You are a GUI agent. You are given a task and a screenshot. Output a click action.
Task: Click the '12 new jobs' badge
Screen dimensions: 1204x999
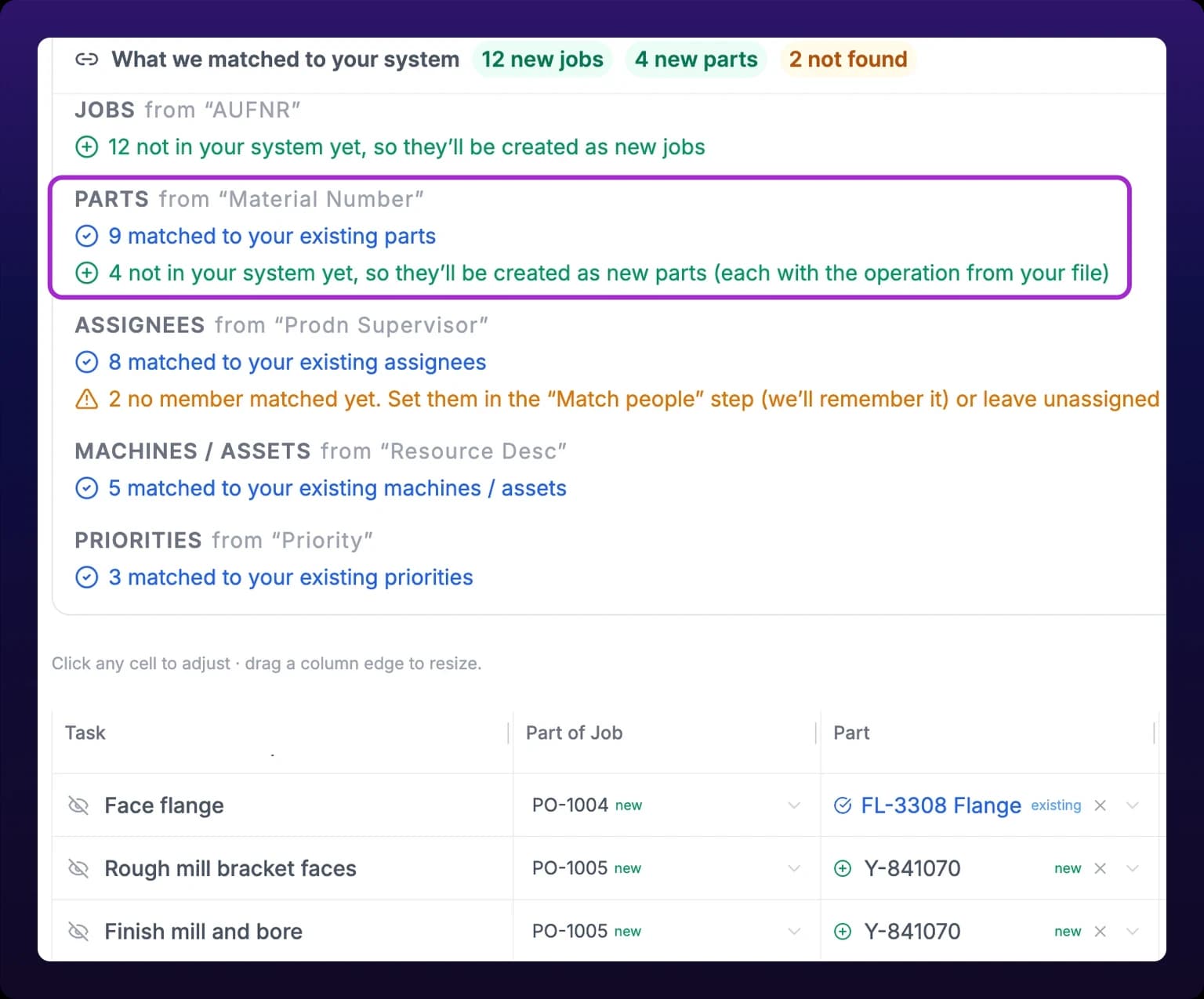(x=542, y=60)
